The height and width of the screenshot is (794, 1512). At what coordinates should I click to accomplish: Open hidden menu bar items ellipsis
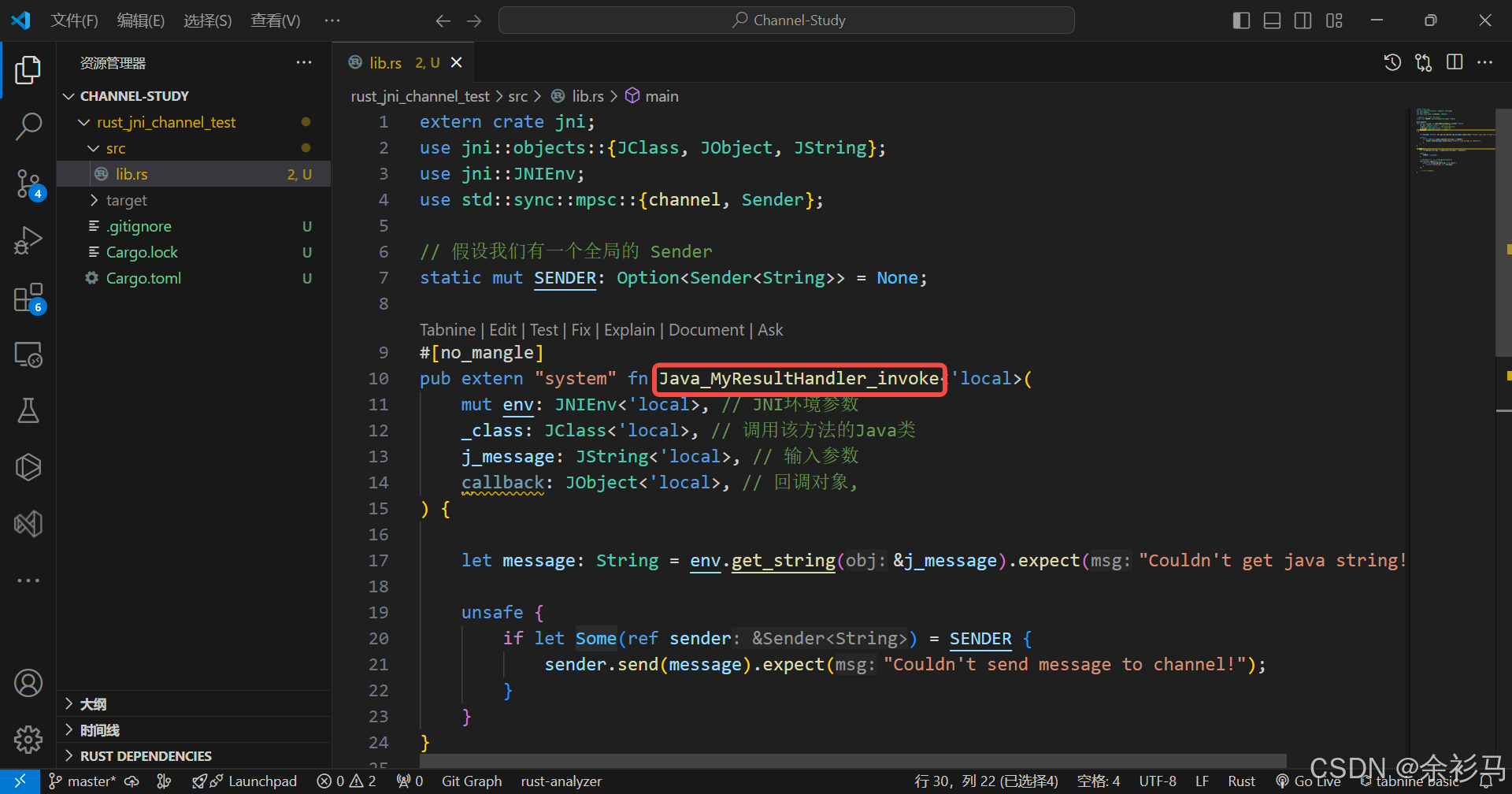332,20
